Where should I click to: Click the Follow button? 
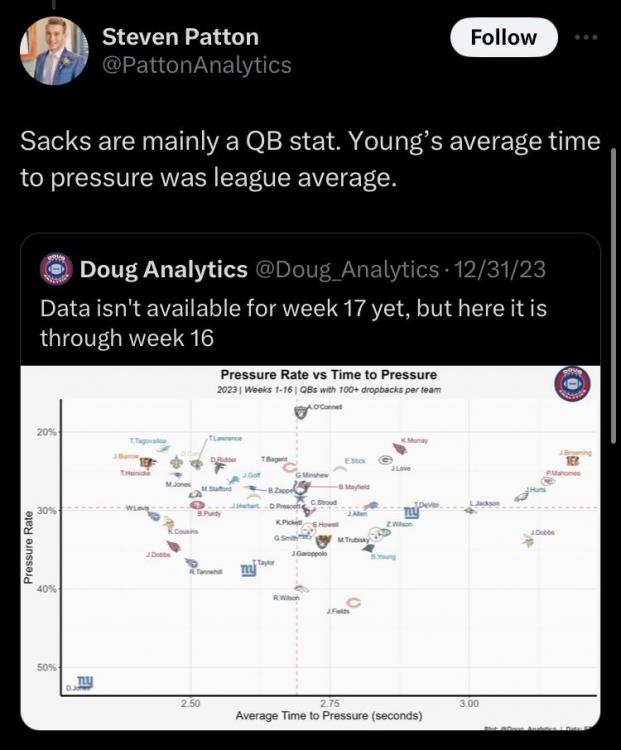(x=503, y=37)
